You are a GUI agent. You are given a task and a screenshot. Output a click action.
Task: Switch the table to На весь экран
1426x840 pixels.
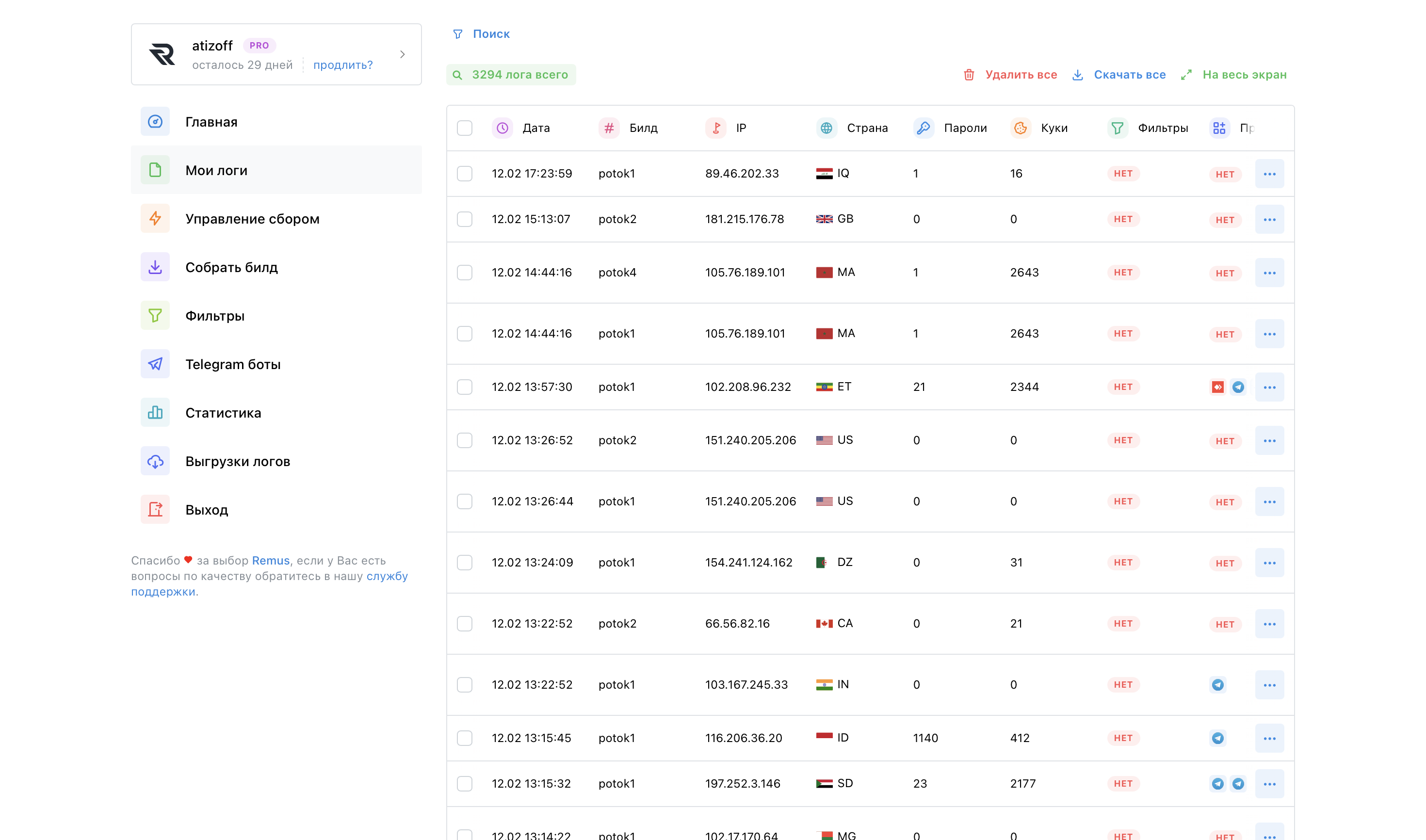(1233, 75)
